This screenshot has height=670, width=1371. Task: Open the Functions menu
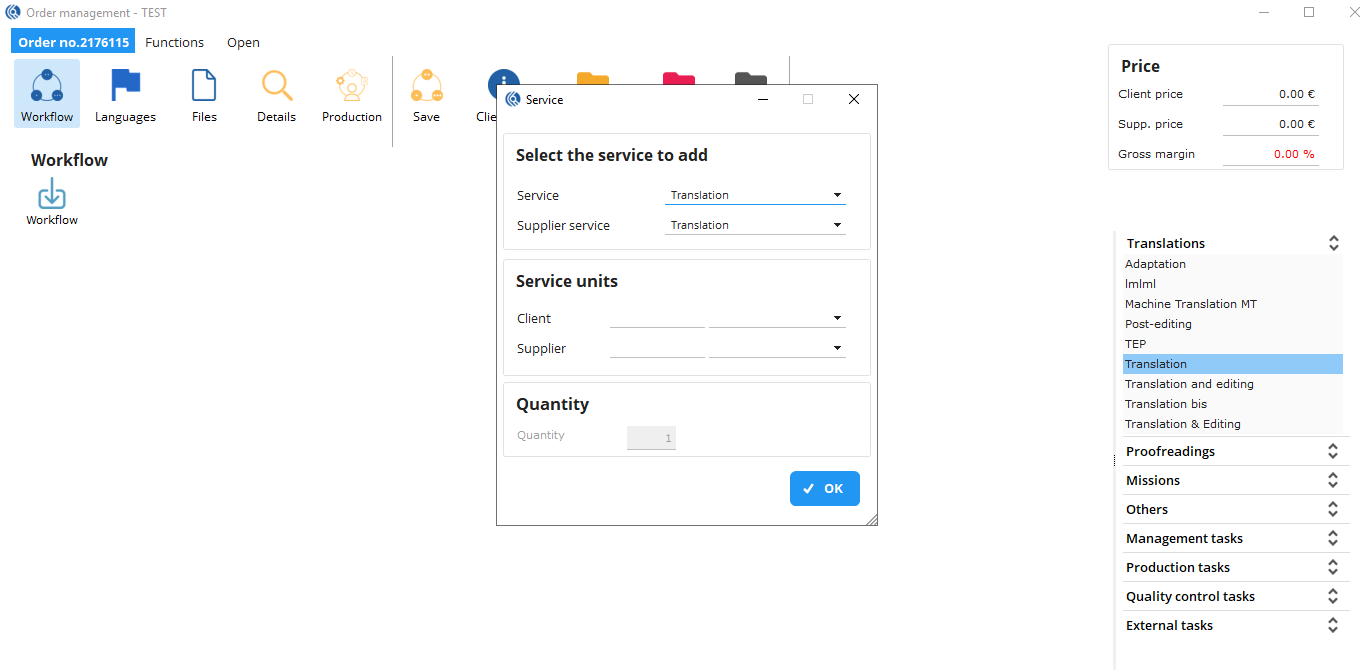pos(174,42)
